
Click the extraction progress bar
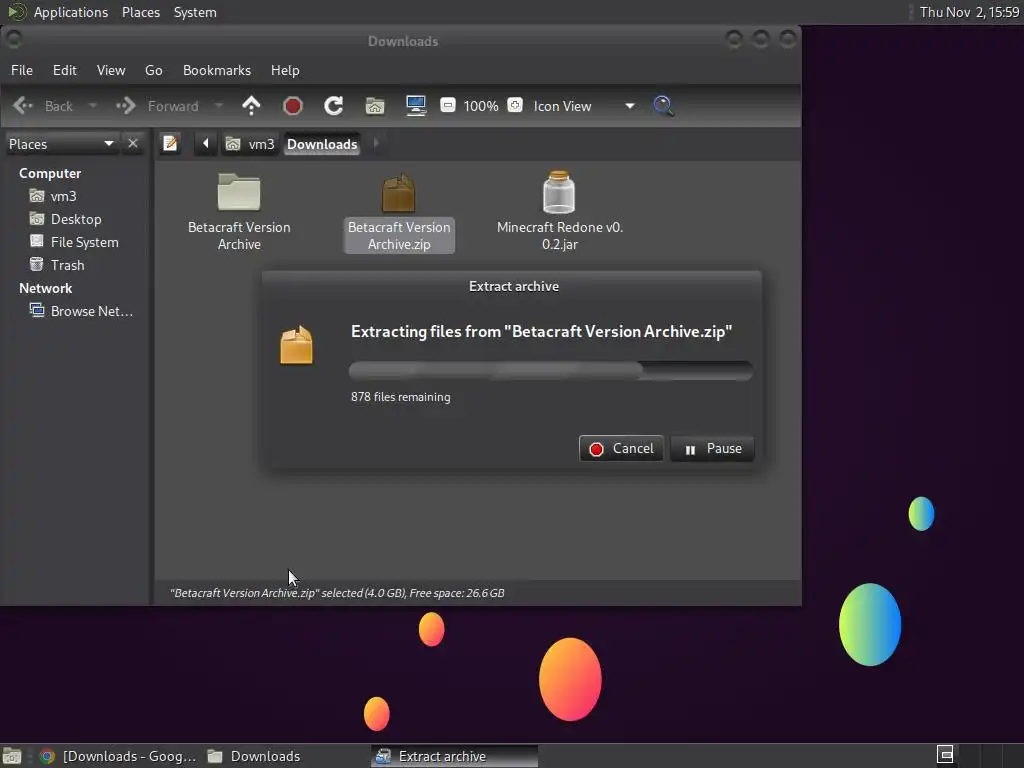pyautogui.click(x=551, y=370)
